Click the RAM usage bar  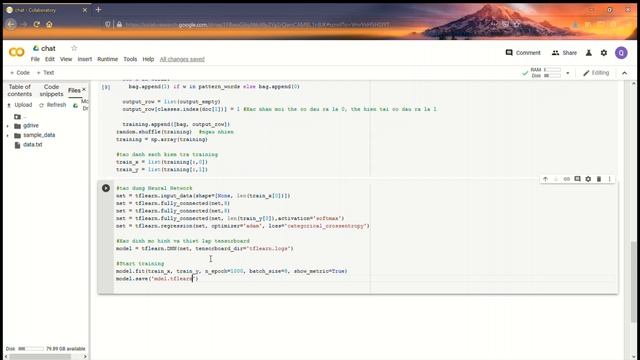tap(552, 70)
